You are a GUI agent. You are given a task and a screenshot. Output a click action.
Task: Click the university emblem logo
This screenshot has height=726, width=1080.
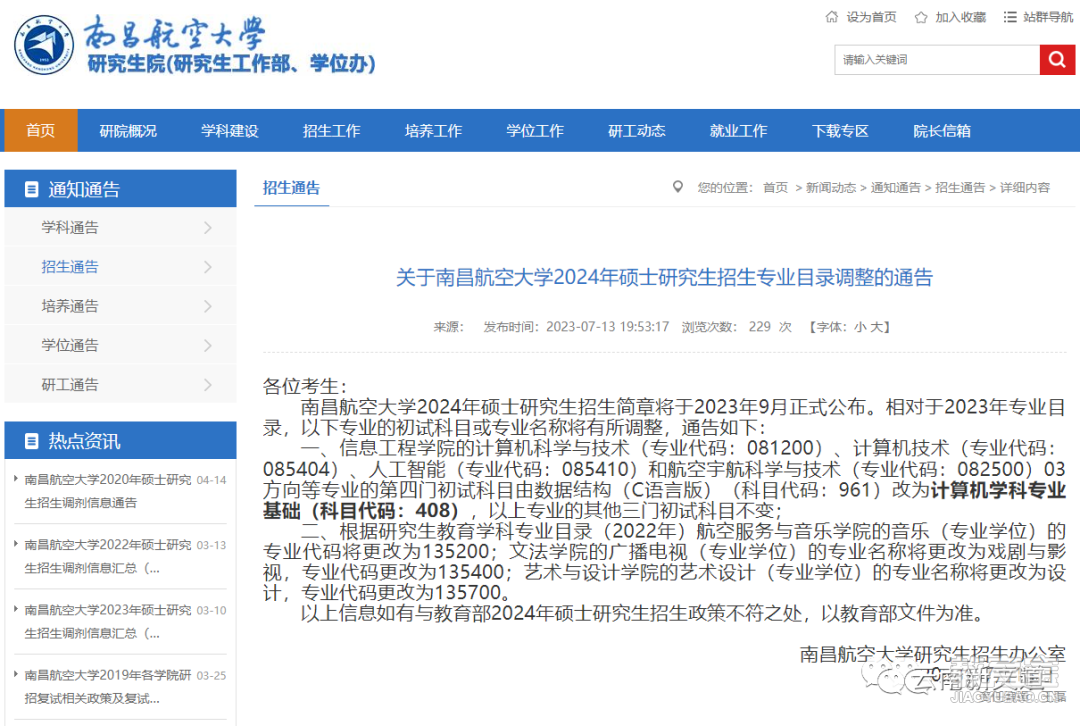click(43, 45)
